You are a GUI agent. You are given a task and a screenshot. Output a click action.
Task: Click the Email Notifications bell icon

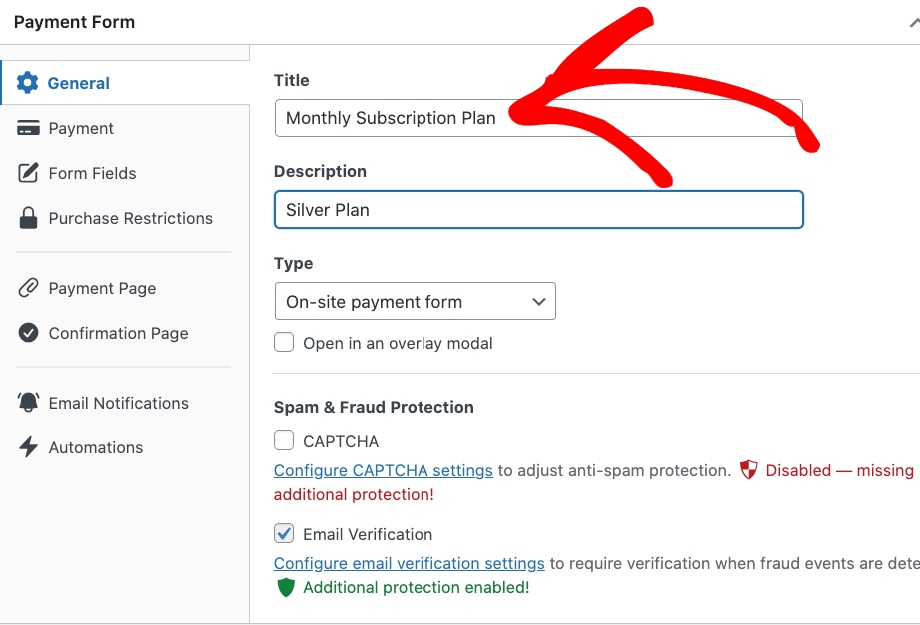point(28,403)
